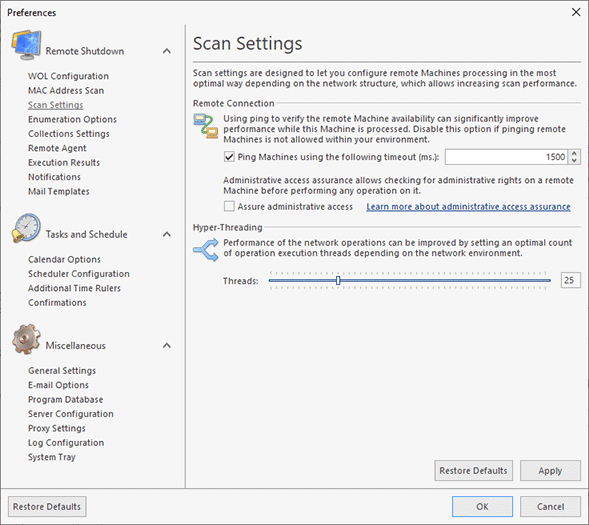Click the Threads value box showing 25
Image resolution: width=589 pixels, height=525 pixels.
tap(571, 280)
